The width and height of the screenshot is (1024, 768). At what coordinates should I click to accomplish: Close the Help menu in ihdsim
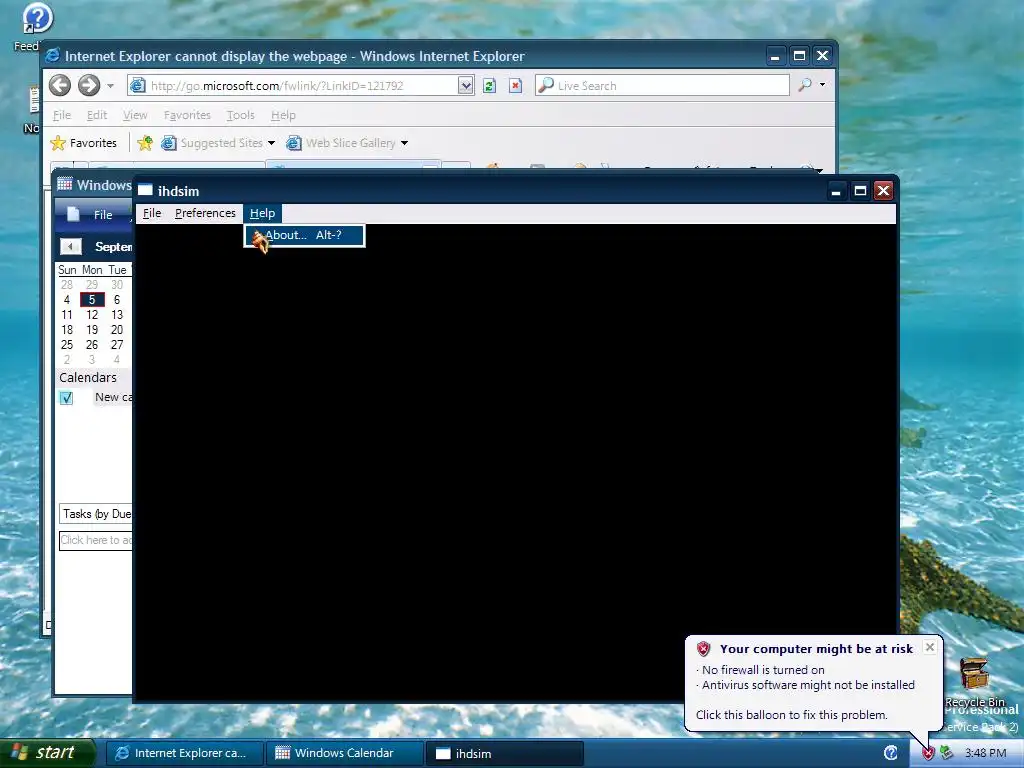[262, 214]
